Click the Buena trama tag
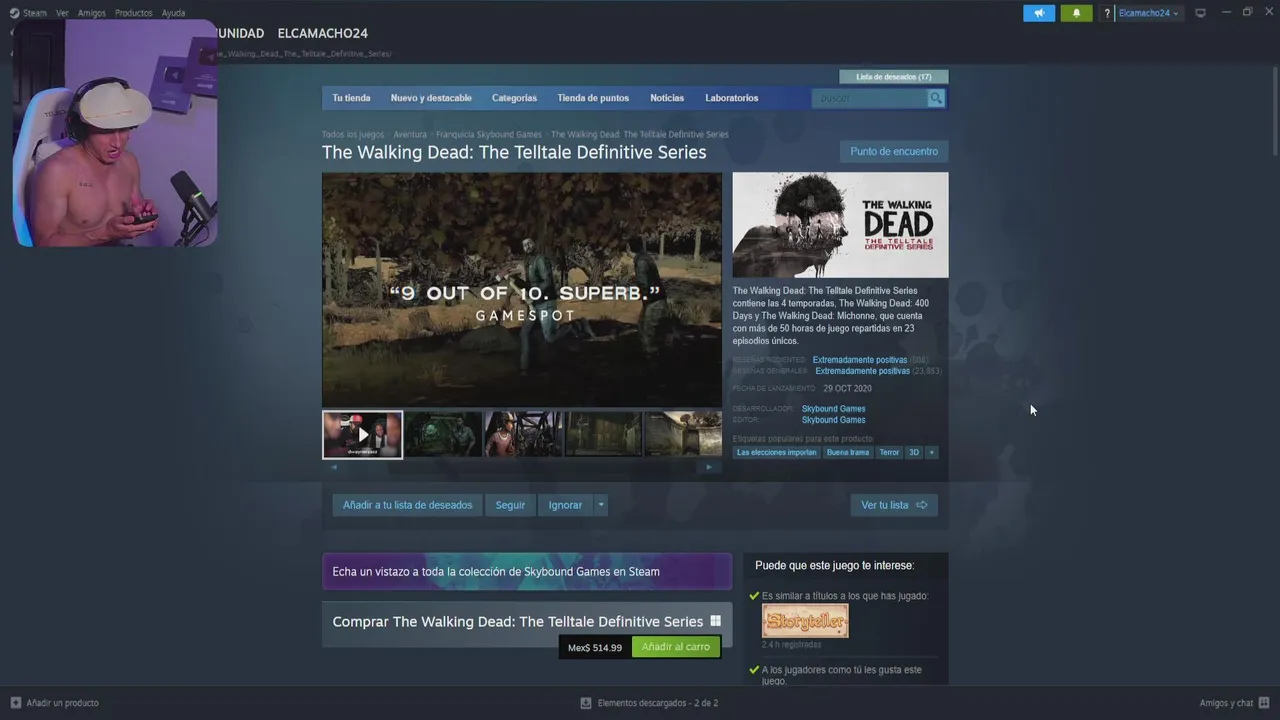The width and height of the screenshot is (1280, 720). point(848,452)
